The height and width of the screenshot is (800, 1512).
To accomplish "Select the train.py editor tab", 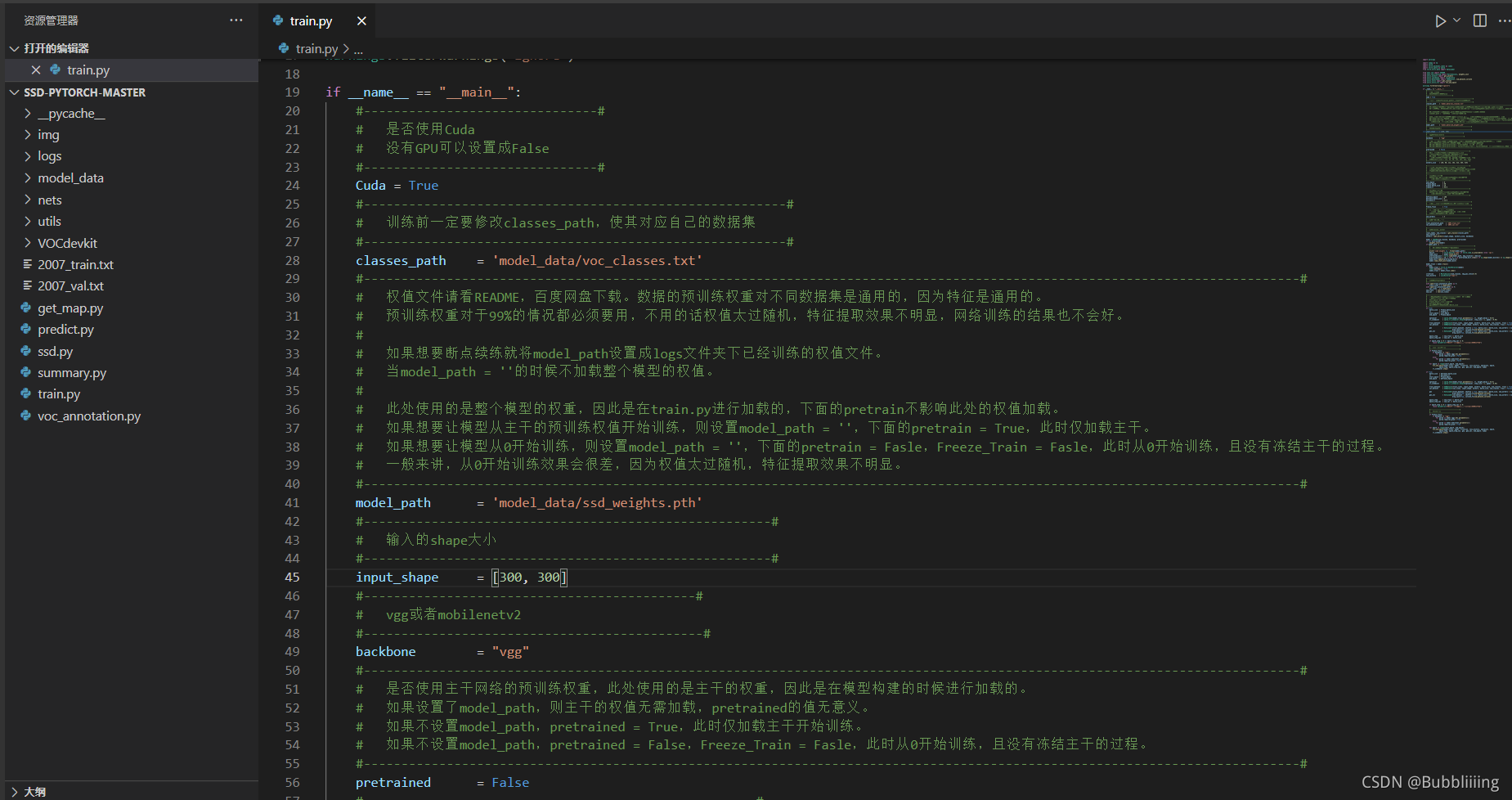I will point(317,21).
